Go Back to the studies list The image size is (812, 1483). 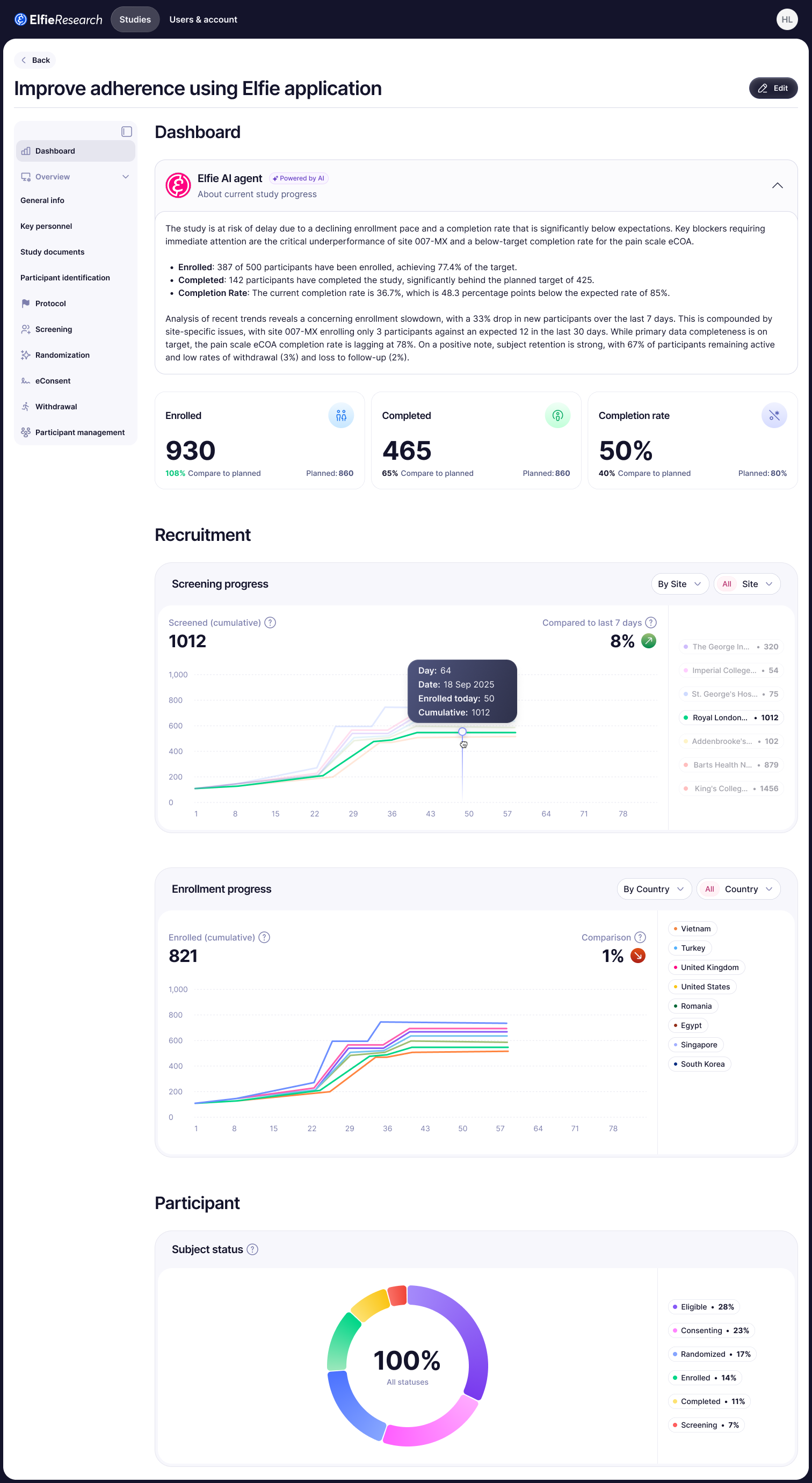point(35,61)
